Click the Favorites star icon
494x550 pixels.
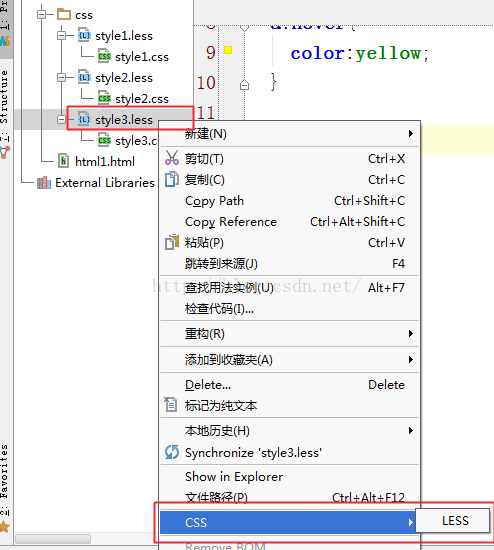pos(5,526)
